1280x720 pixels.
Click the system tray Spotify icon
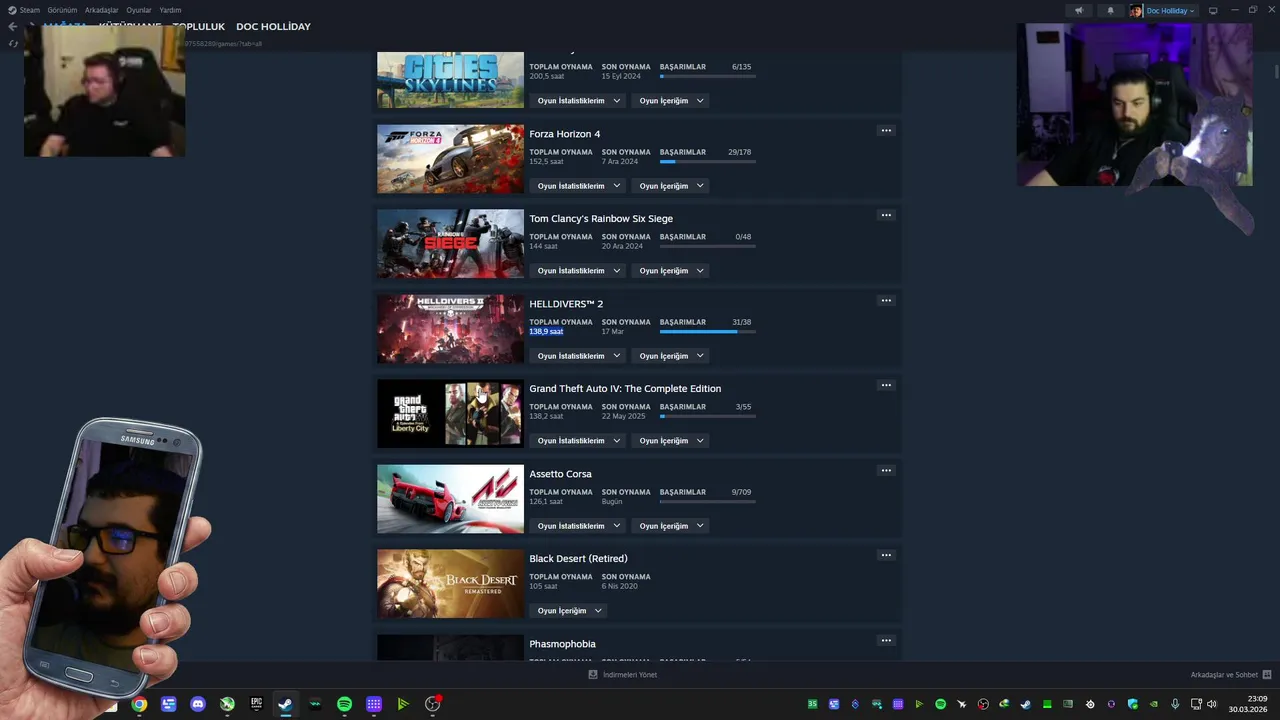tap(940, 704)
